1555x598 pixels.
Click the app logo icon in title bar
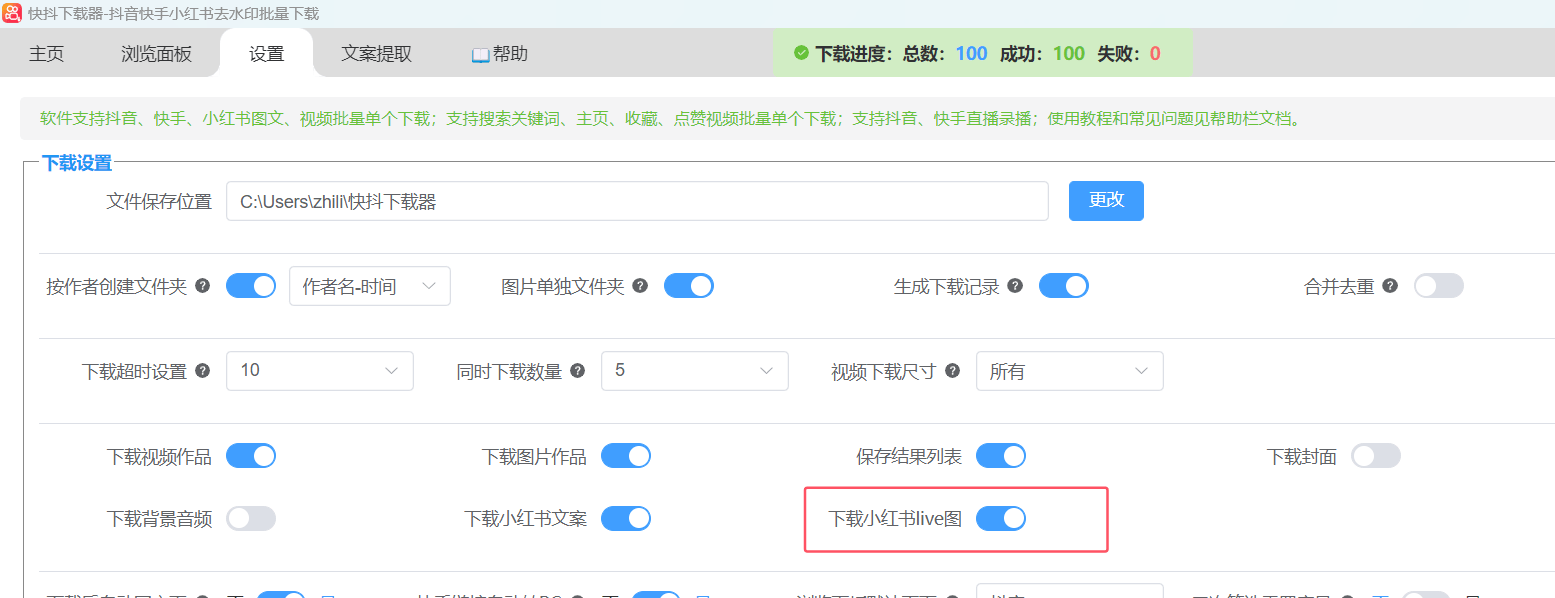coord(12,13)
